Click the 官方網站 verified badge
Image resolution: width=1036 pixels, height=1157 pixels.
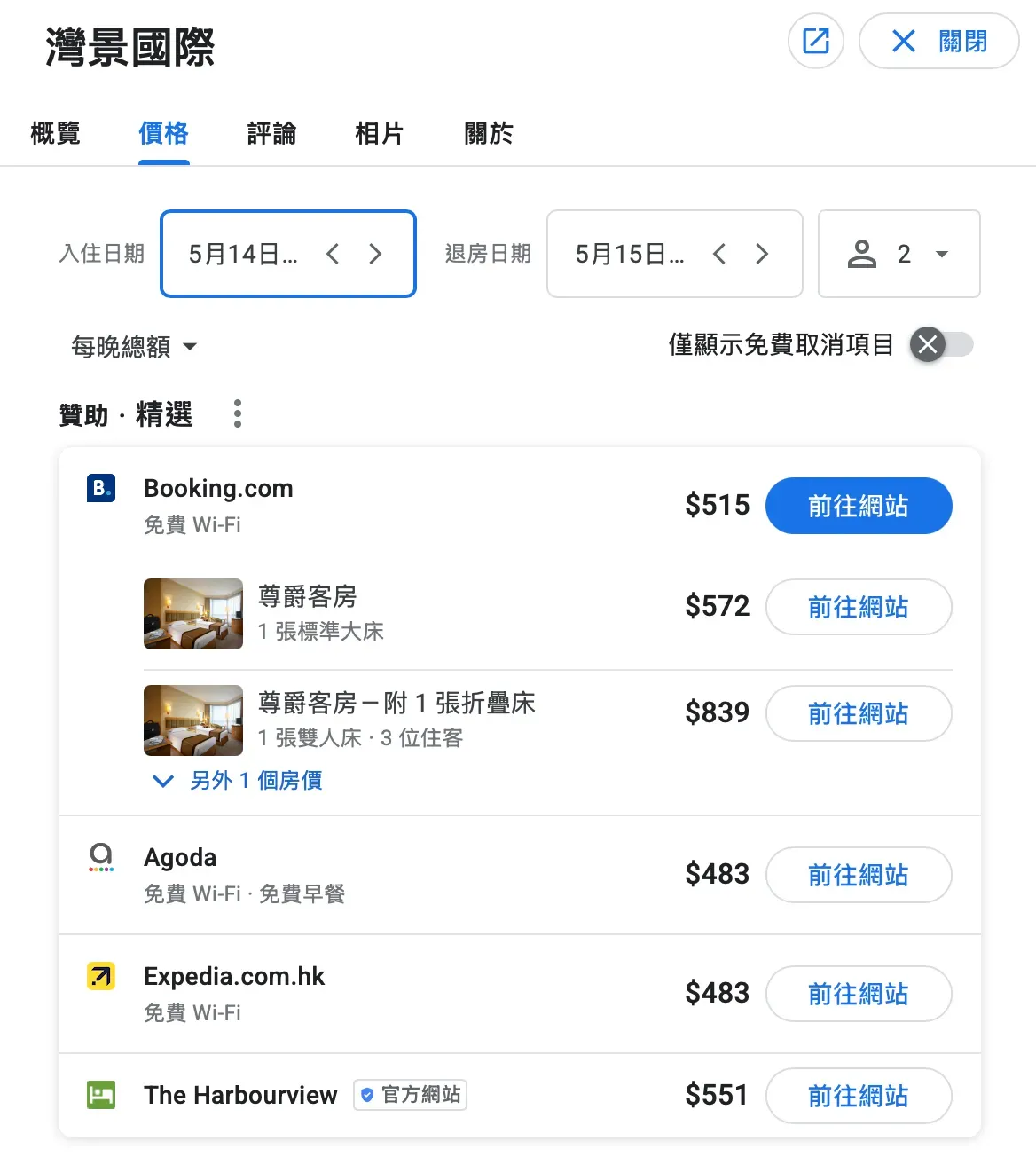pyautogui.click(x=411, y=1095)
